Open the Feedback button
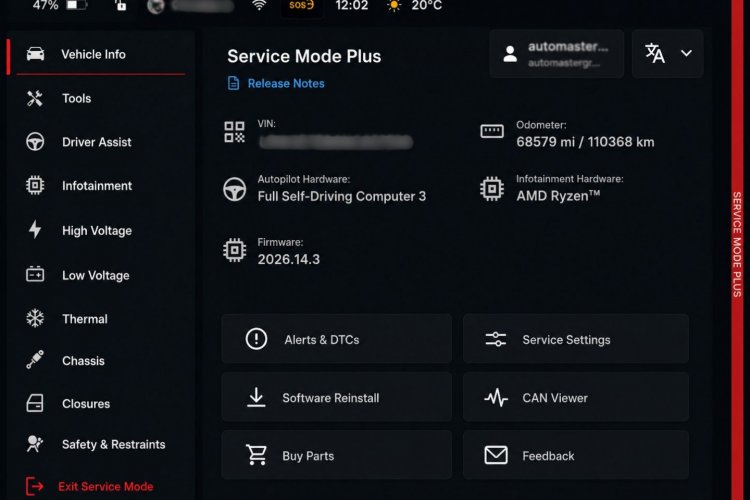750x500 pixels. point(576,455)
